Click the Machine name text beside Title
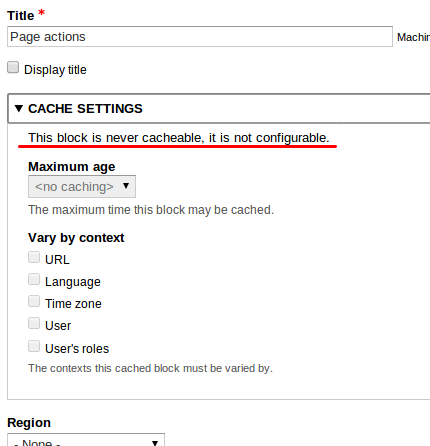 coord(413,37)
